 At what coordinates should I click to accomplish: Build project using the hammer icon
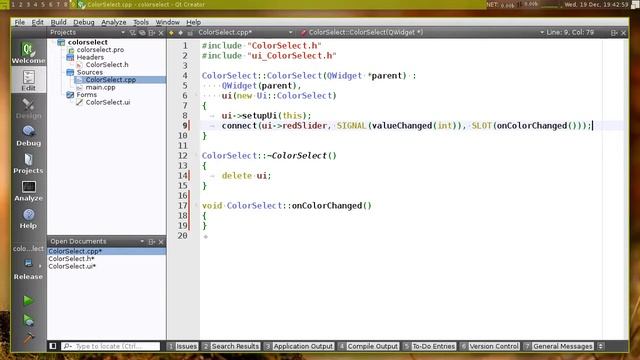point(28,338)
